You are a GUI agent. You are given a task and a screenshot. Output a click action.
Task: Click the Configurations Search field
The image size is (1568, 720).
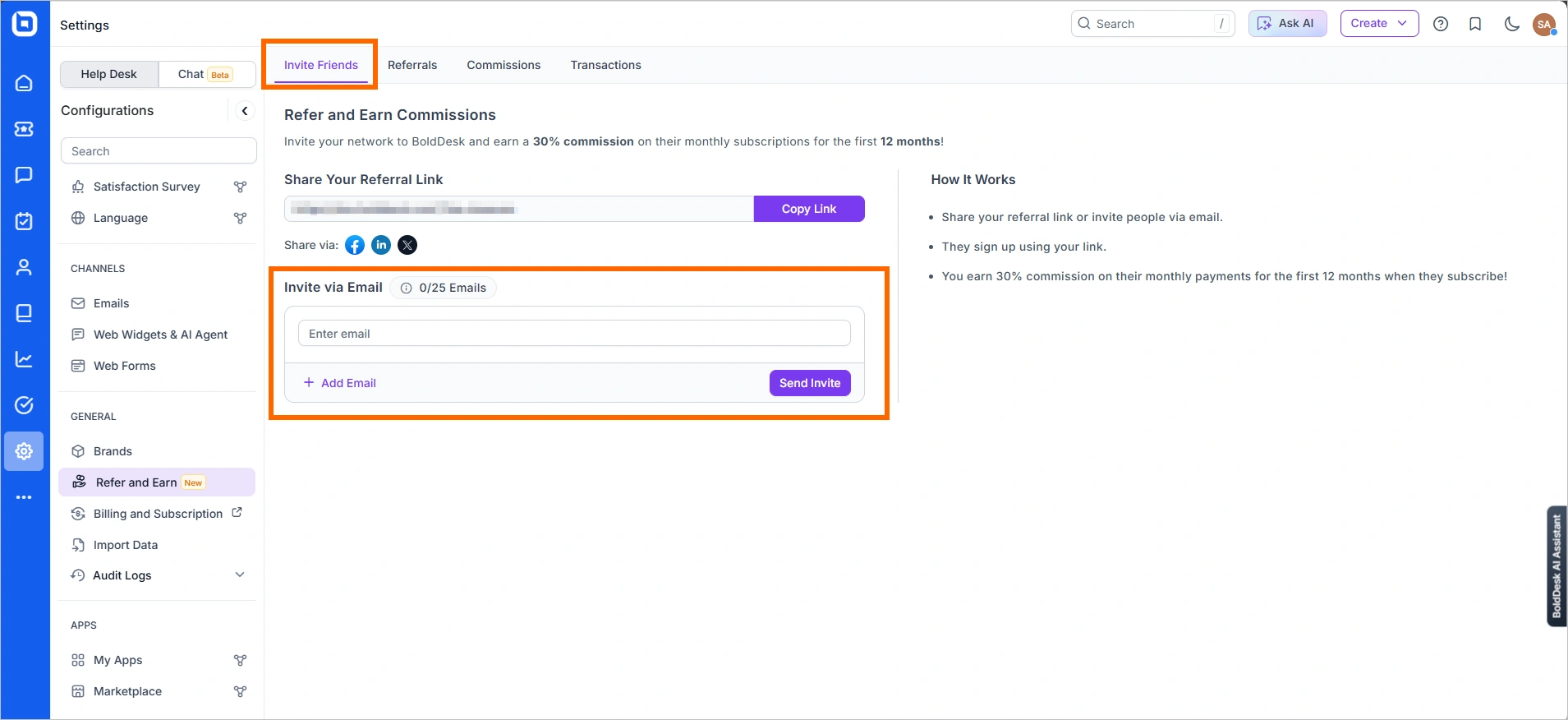pyautogui.click(x=159, y=151)
